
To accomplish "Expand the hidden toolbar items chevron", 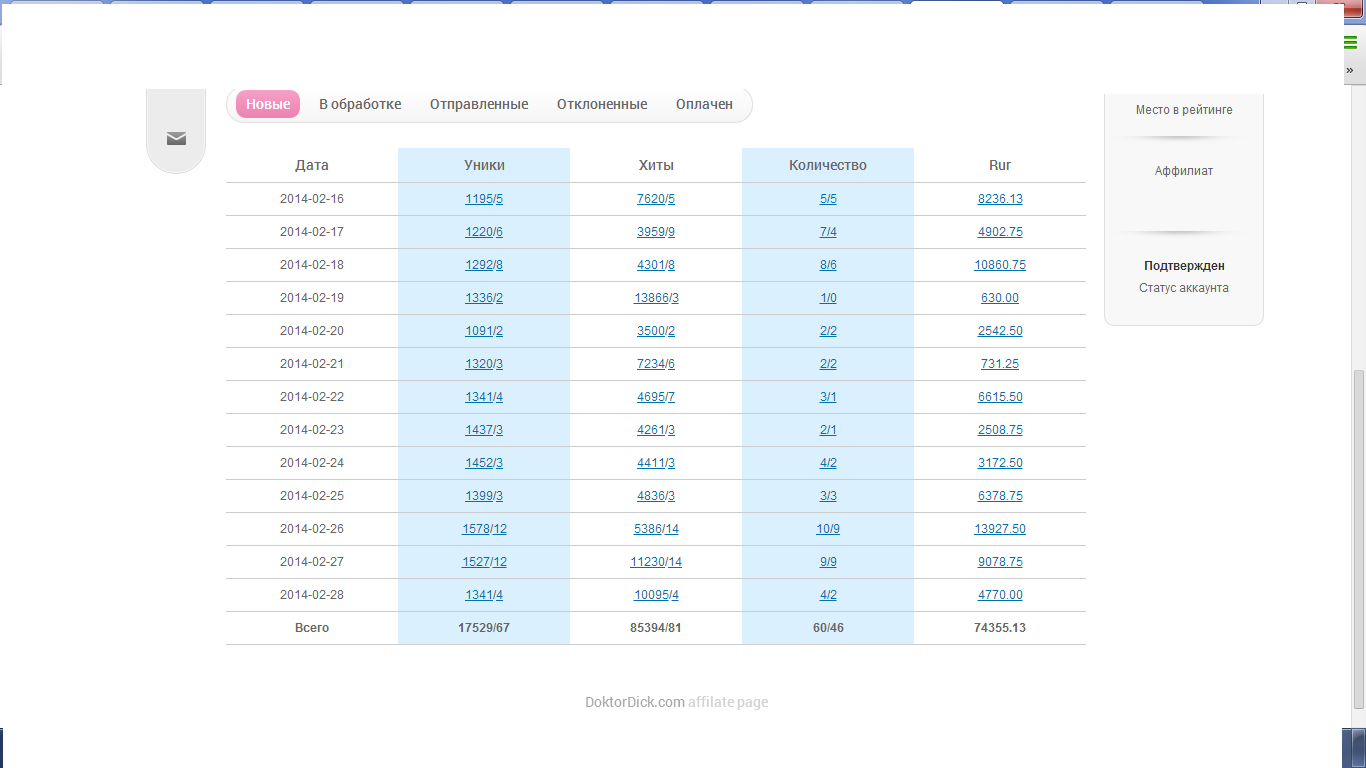I will coord(1350,70).
